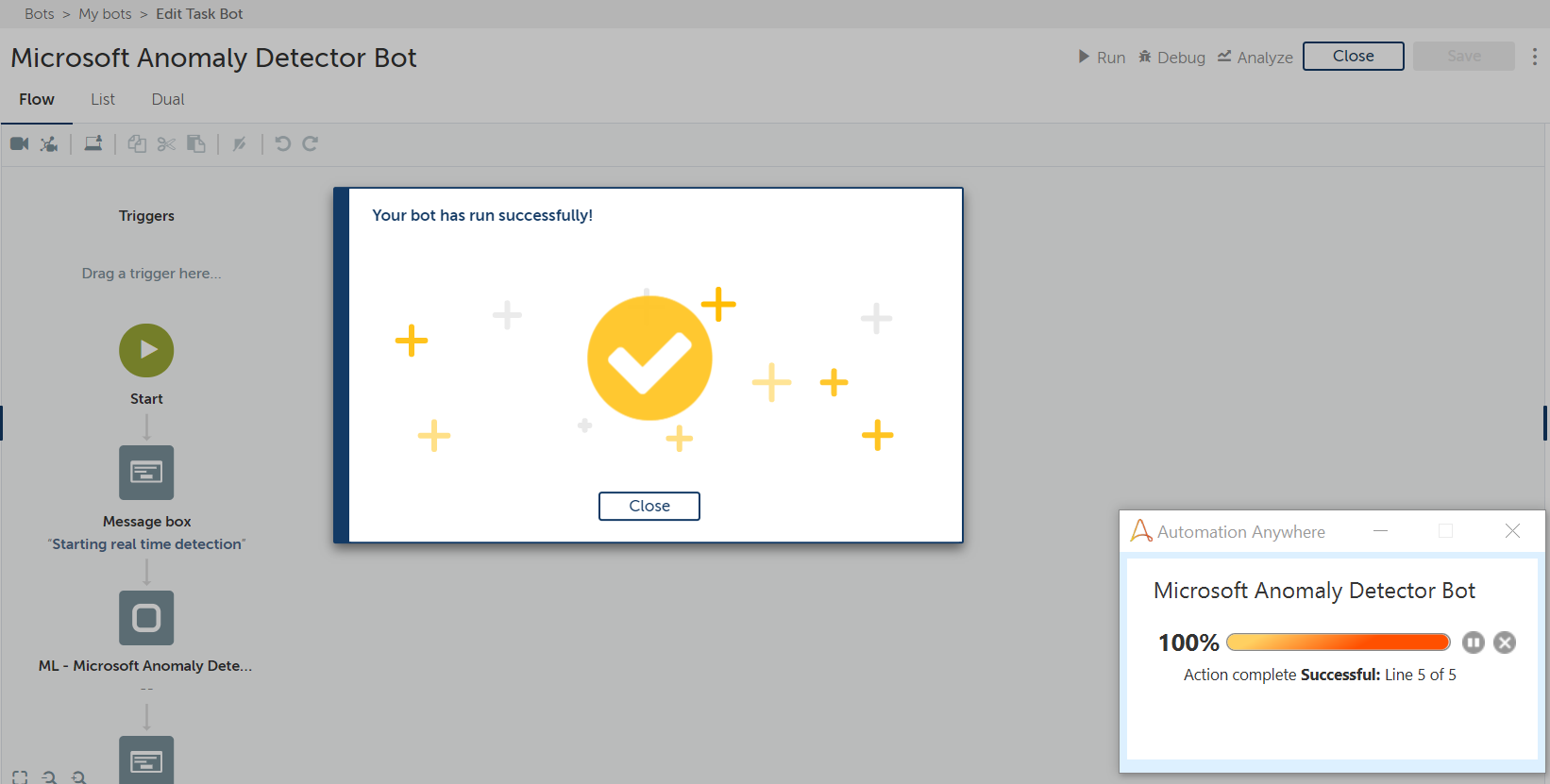Switch to the List view tab
1550x784 pixels.
pos(102,99)
